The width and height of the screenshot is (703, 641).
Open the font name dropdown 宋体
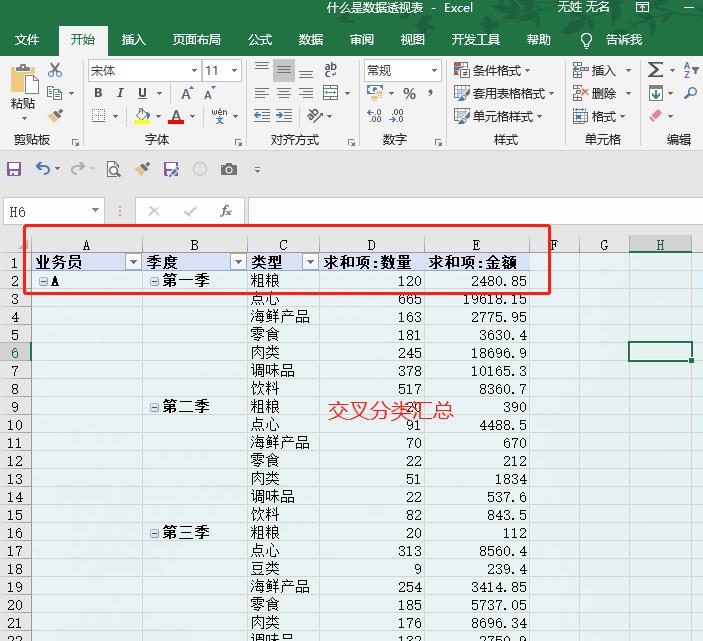pos(194,70)
